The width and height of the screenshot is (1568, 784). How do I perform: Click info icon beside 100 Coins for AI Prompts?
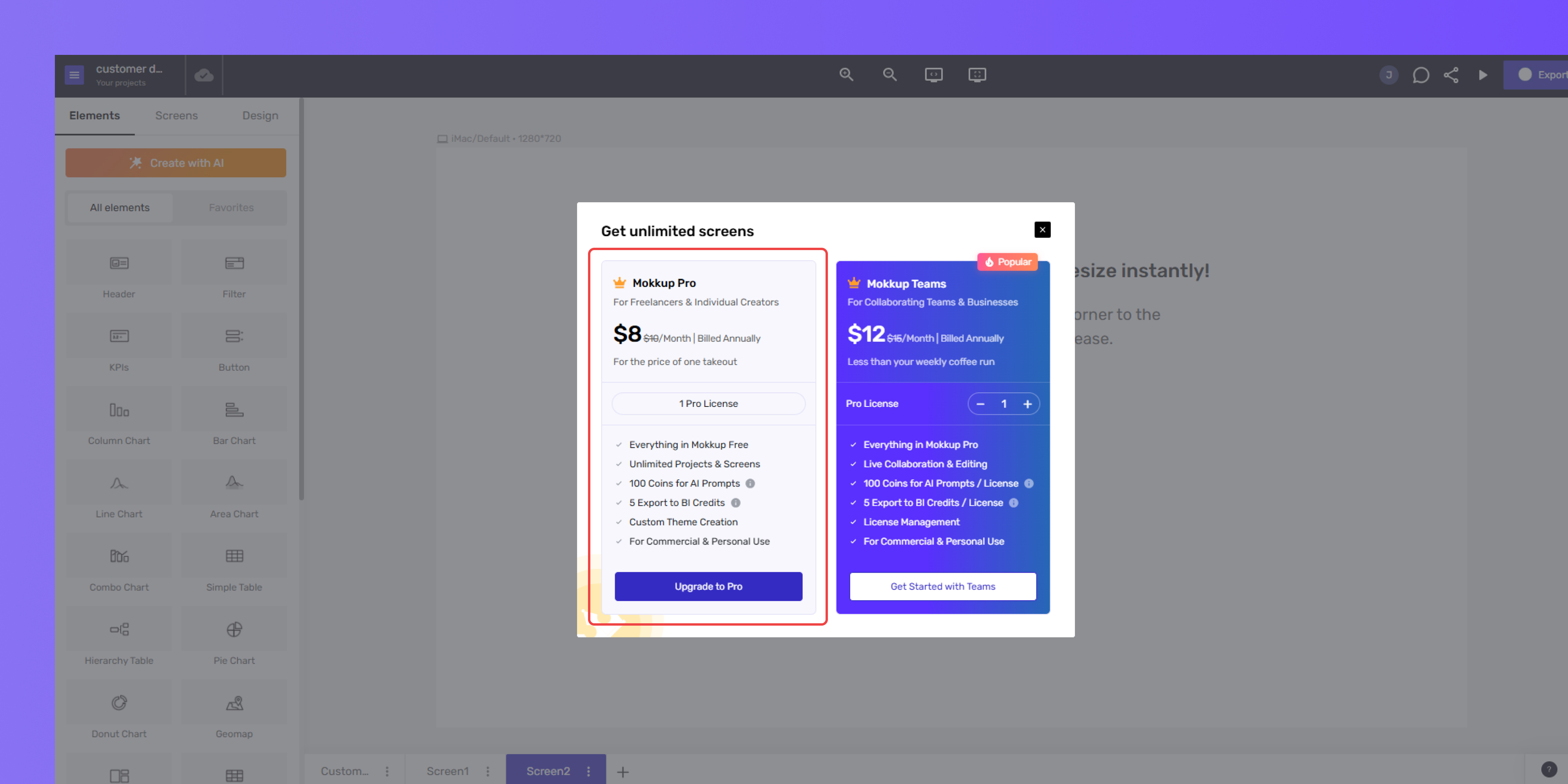(750, 483)
